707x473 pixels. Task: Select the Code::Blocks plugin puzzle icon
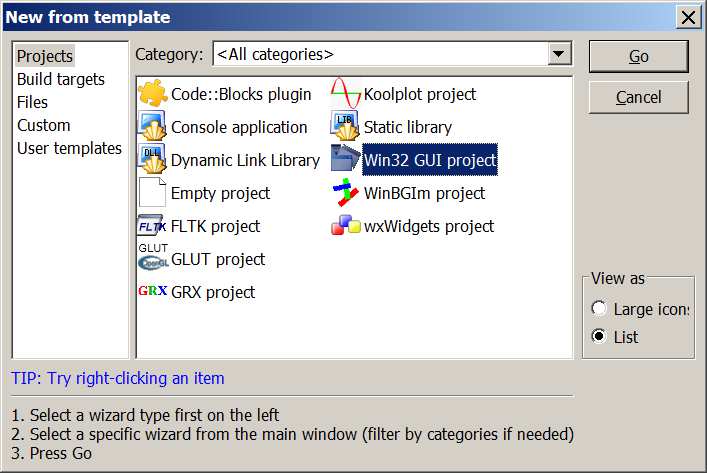pyautogui.click(x=153, y=93)
